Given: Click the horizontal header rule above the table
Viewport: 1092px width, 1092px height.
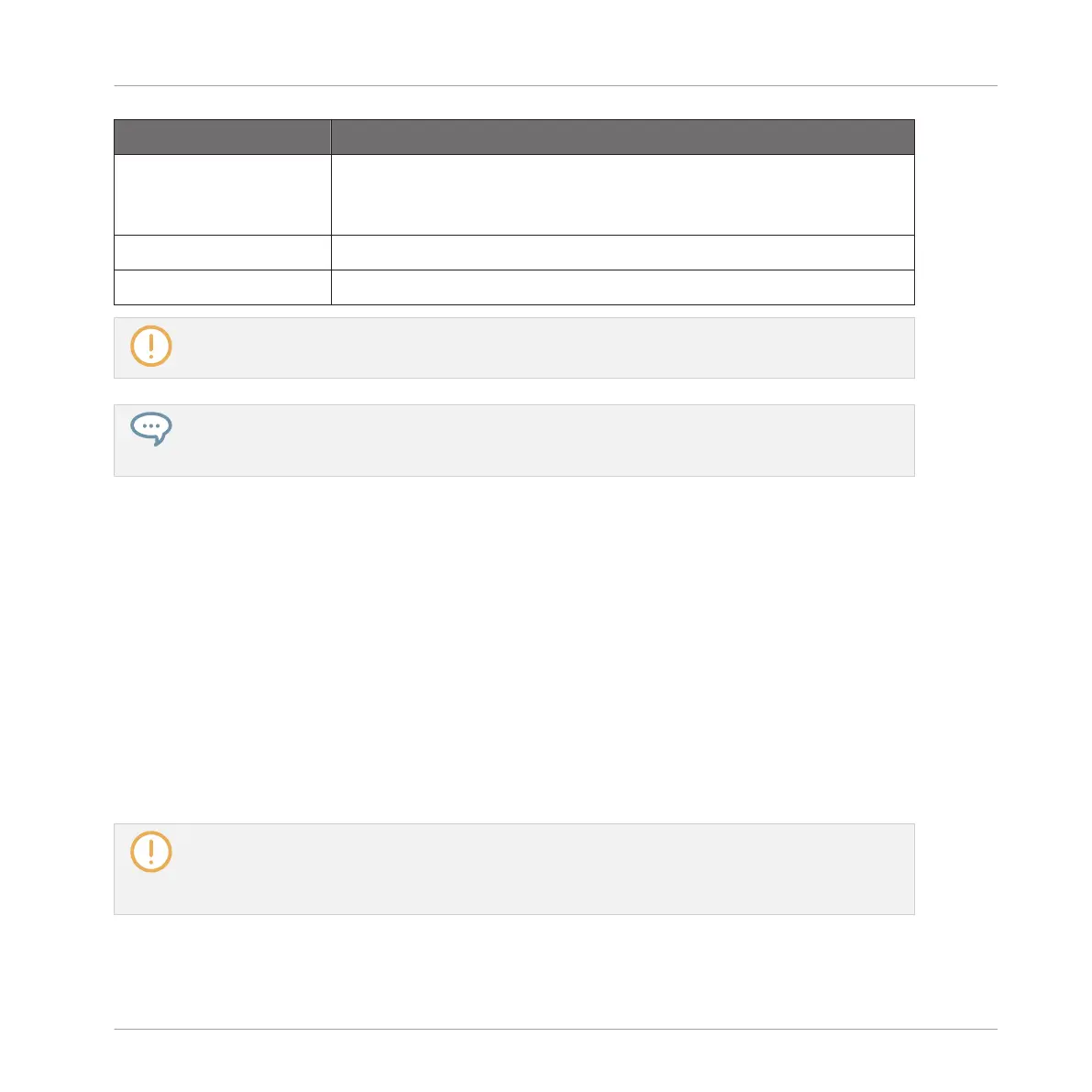Looking at the screenshot, I should tap(556, 85).
